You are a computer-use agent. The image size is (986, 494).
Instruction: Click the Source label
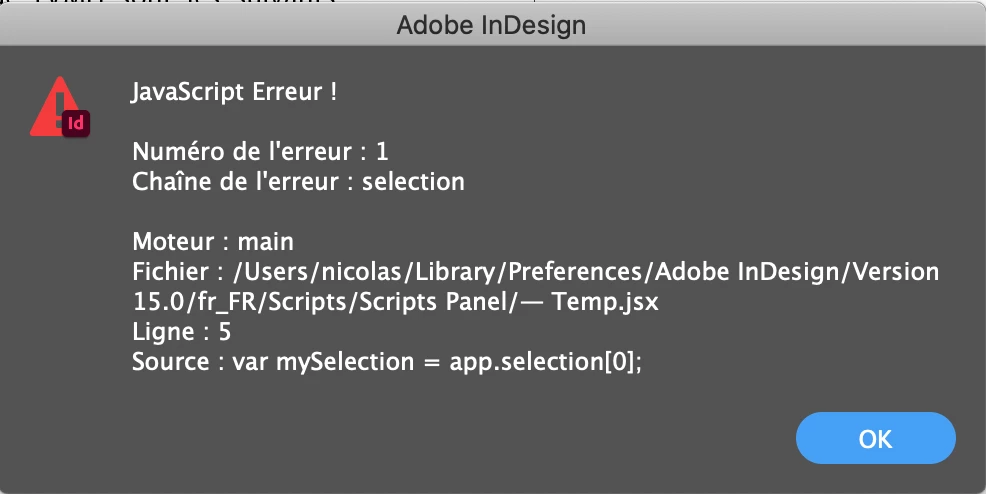170,362
